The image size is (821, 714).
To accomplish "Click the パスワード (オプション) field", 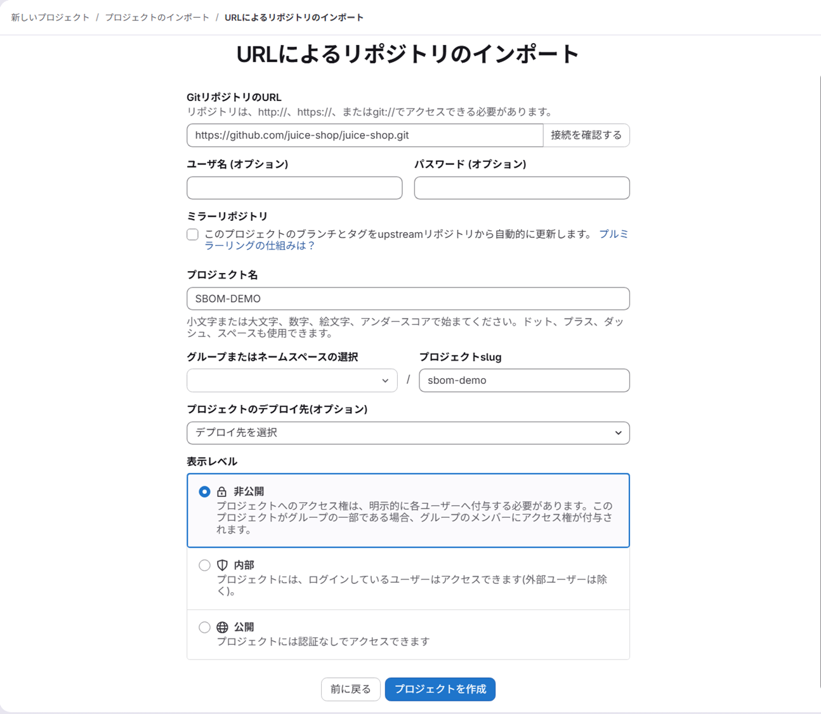I will (521, 188).
